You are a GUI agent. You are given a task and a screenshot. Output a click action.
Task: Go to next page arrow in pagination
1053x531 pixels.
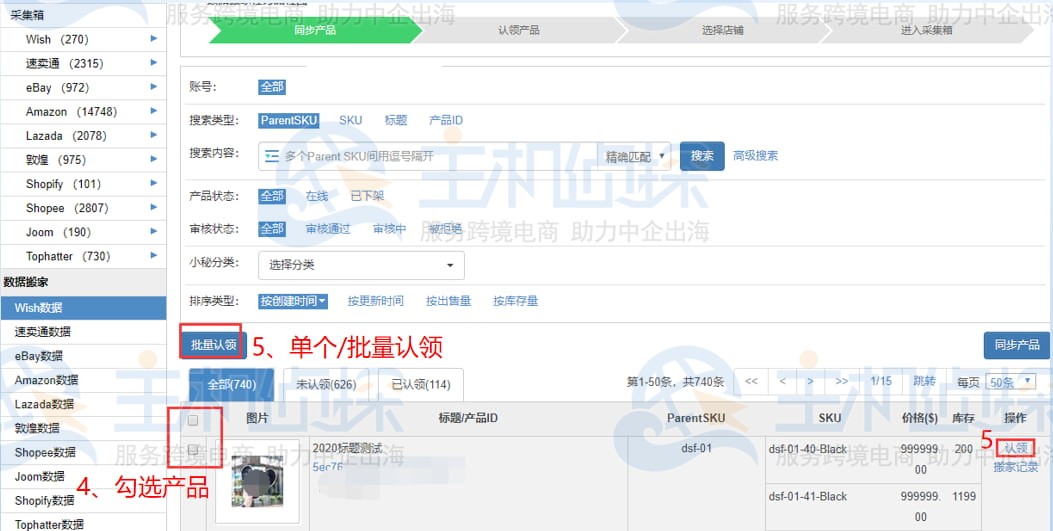811,382
